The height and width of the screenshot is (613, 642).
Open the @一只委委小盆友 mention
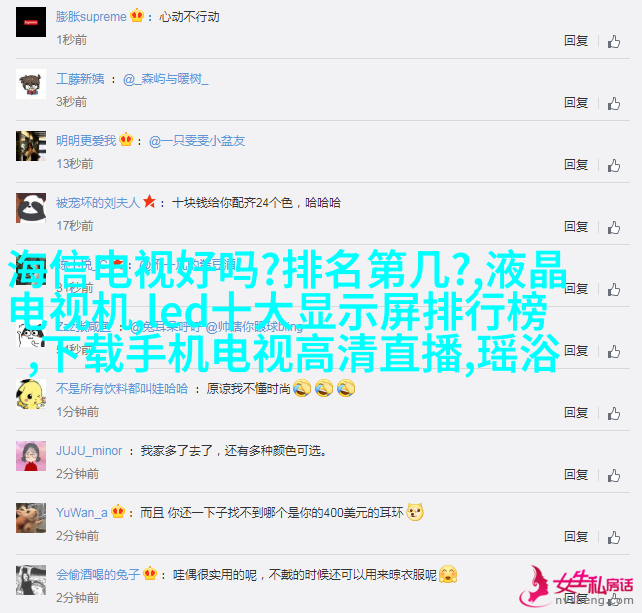tap(197, 141)
